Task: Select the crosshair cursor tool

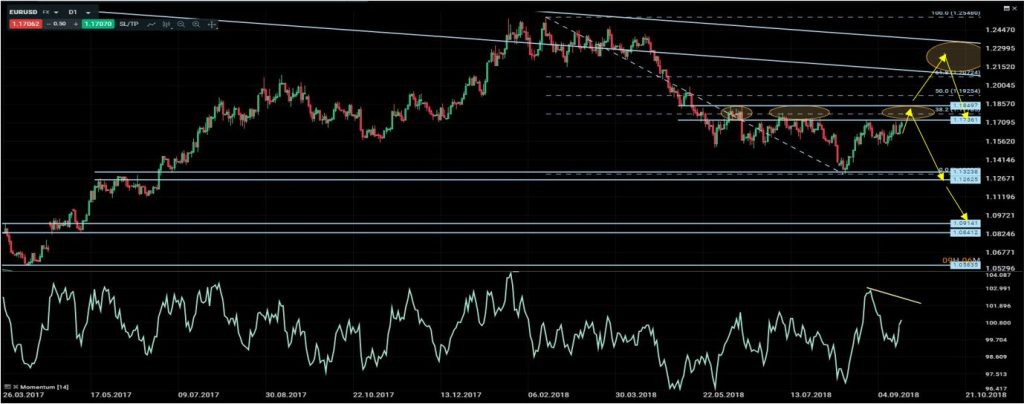Action: (x=212, y=25)
